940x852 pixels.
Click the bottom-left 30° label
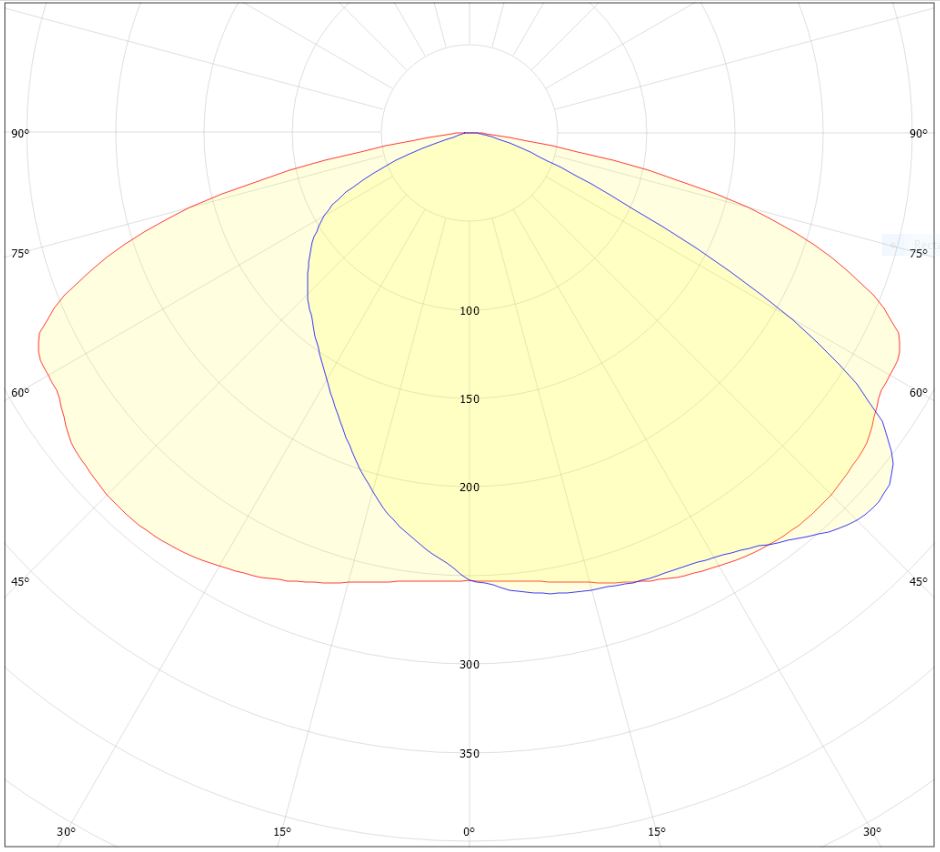pos(66,832)
